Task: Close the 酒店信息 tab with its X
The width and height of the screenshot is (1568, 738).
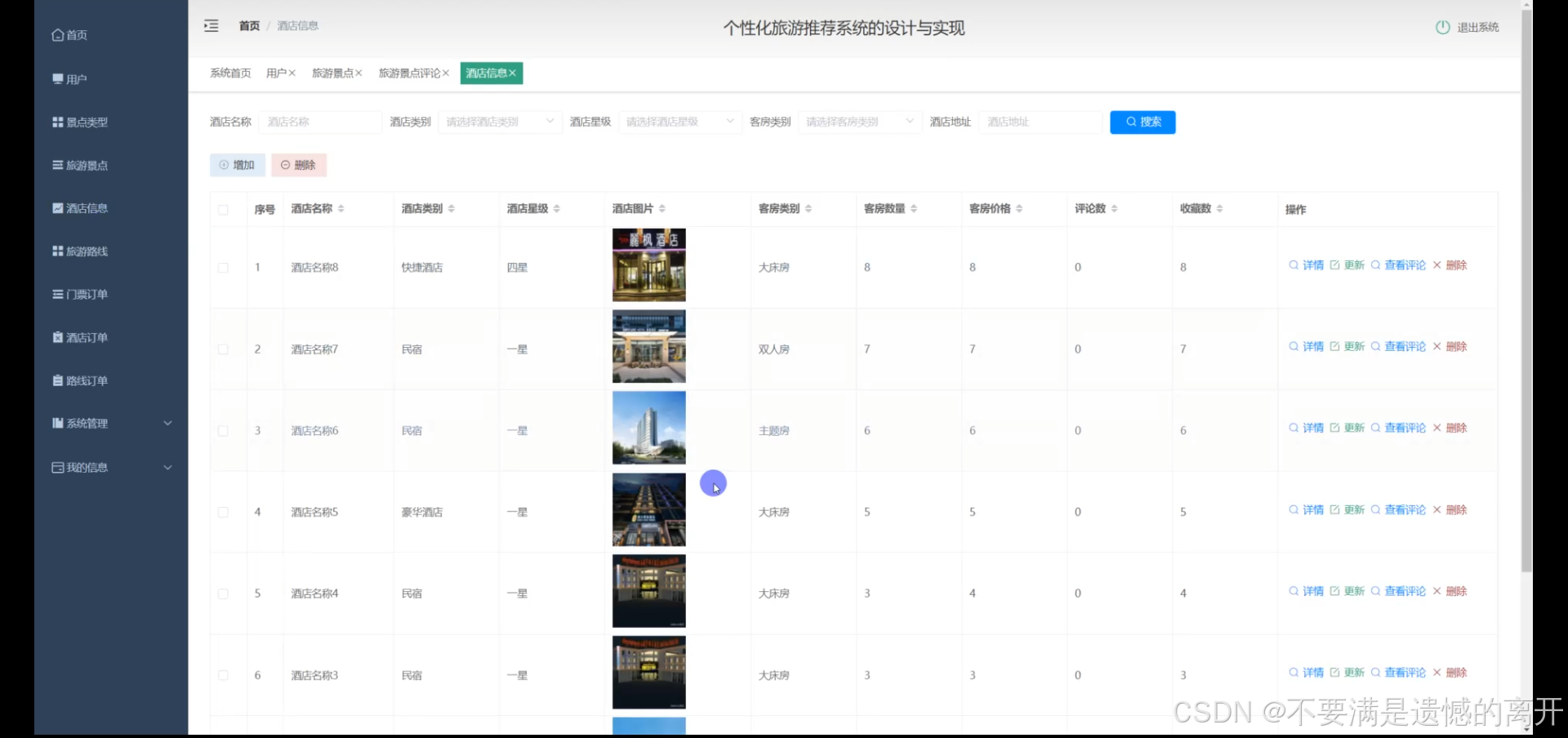Action: [x=513, y=73]
